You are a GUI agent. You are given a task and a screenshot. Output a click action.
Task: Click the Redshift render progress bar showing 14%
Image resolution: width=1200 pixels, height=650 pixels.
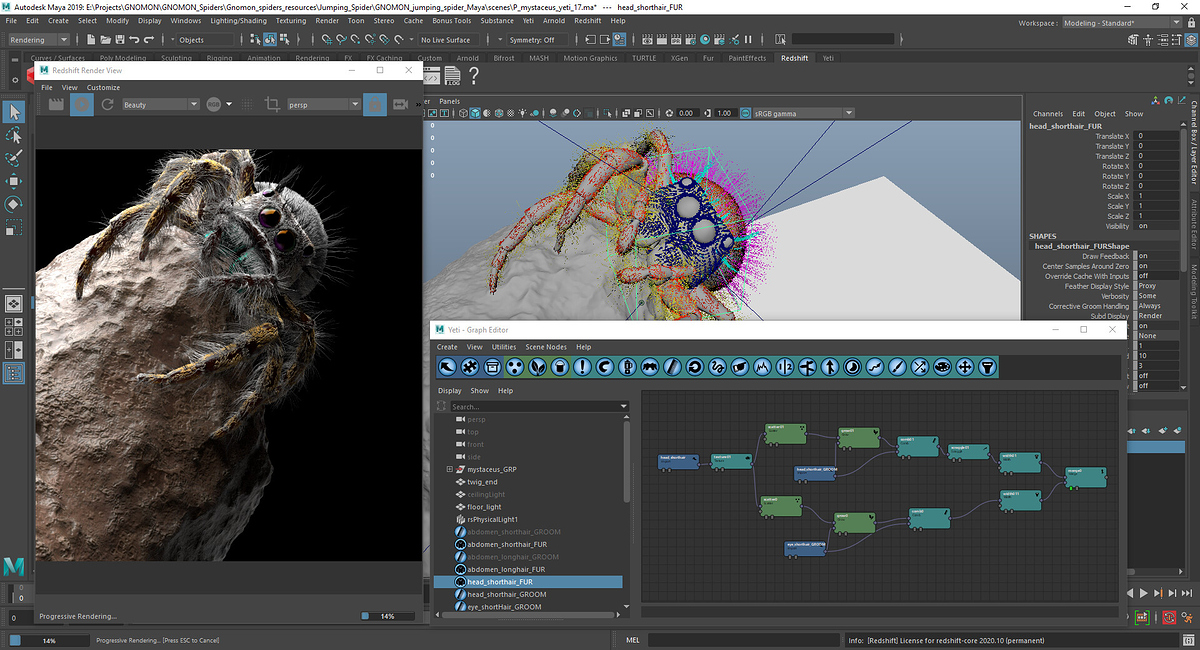click(388, 616)
